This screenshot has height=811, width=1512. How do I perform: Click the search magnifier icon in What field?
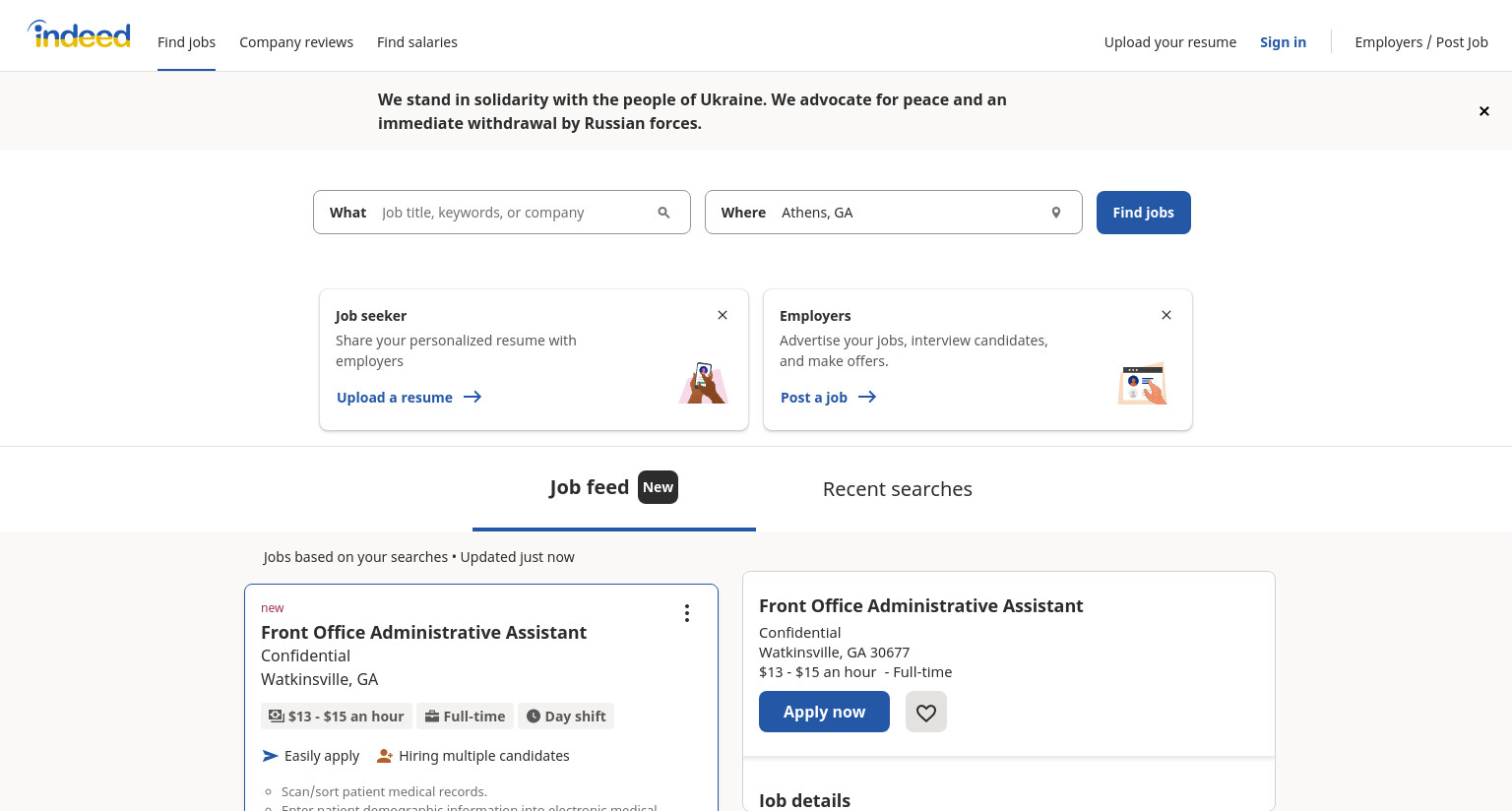pyautogui.click(x=663, y=213)
